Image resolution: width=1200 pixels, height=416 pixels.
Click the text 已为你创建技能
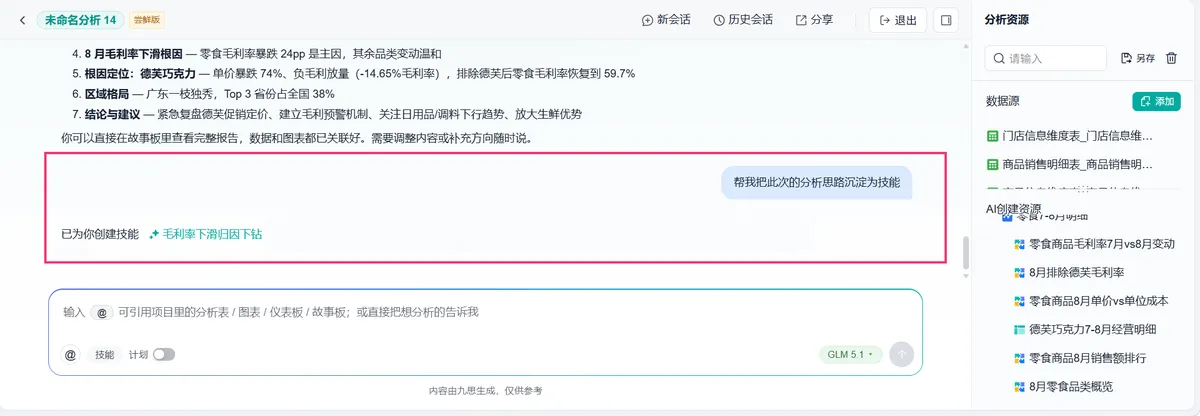100,234
